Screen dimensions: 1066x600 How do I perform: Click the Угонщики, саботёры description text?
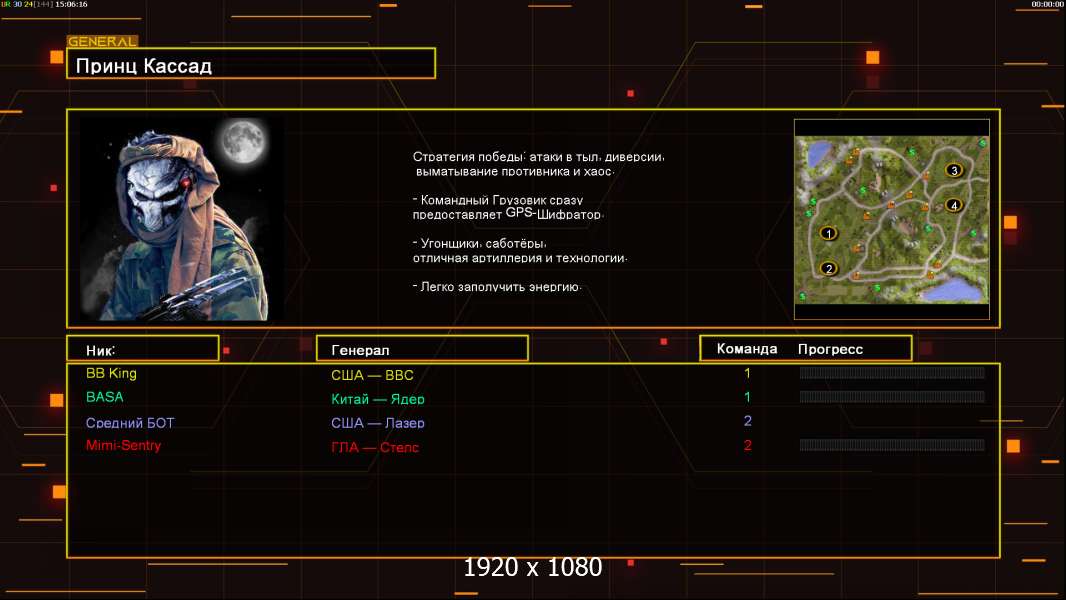(x=519, y=250)
